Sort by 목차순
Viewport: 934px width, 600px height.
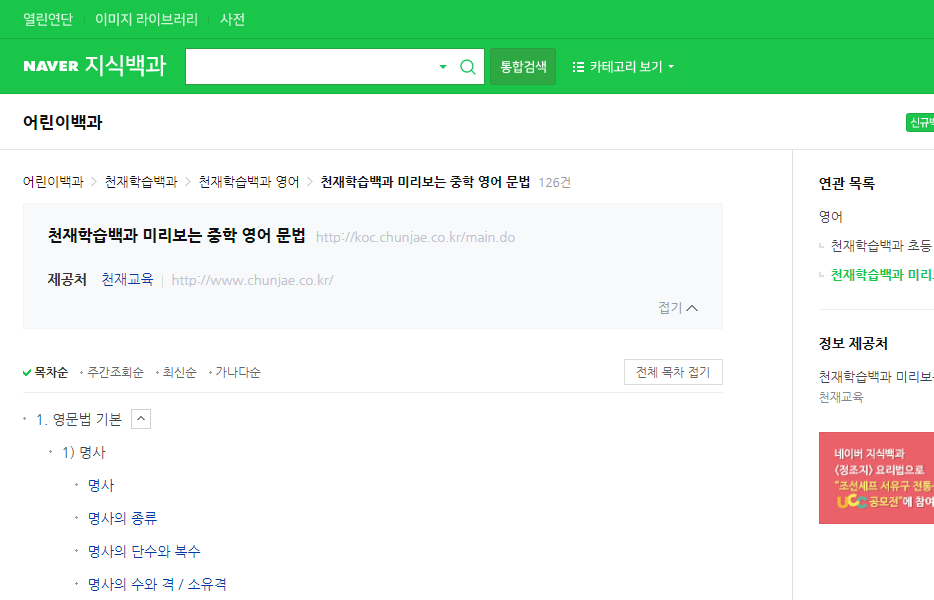(x=46, y=372)
